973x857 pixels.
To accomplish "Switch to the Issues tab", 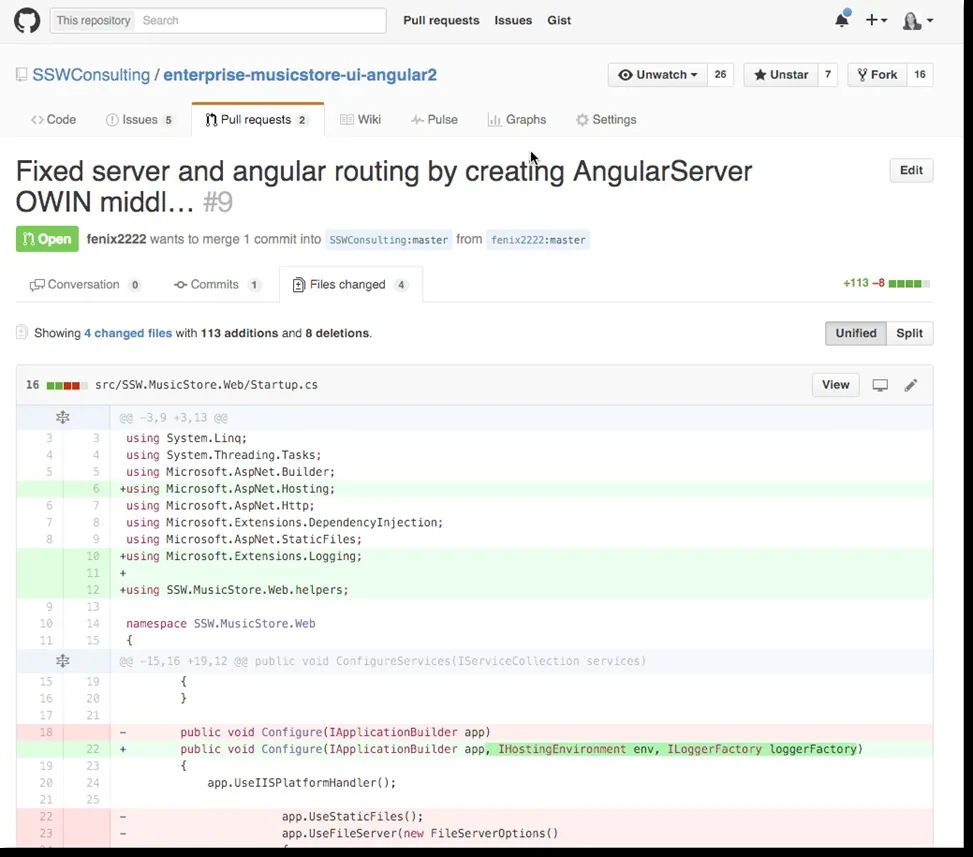I will point(140,120).
